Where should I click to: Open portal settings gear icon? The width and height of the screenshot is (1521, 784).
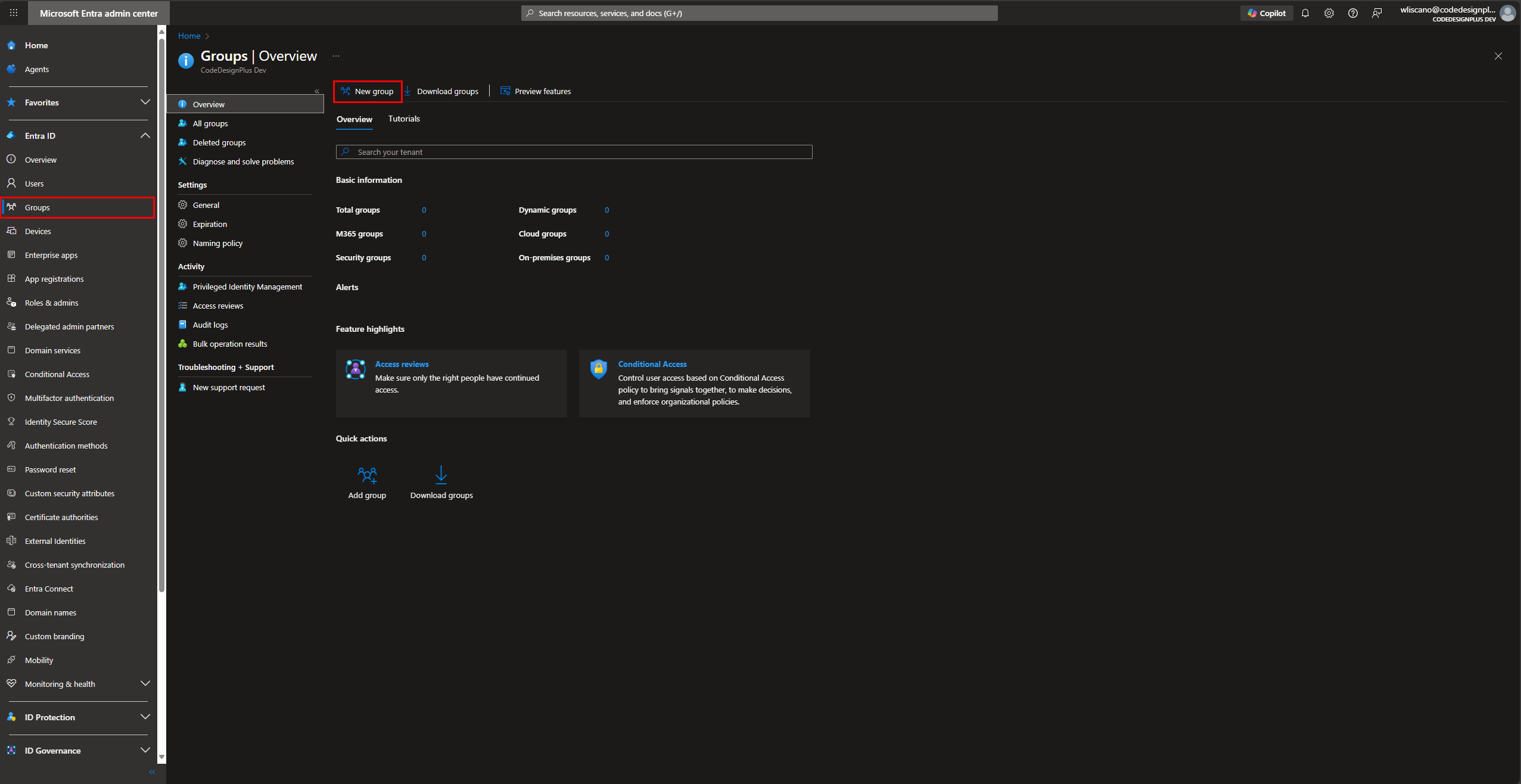[1329, 13]
